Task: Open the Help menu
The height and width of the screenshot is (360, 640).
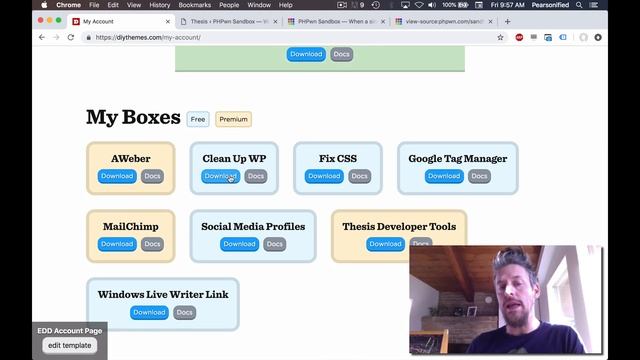Action: click(x=285, y=5)
